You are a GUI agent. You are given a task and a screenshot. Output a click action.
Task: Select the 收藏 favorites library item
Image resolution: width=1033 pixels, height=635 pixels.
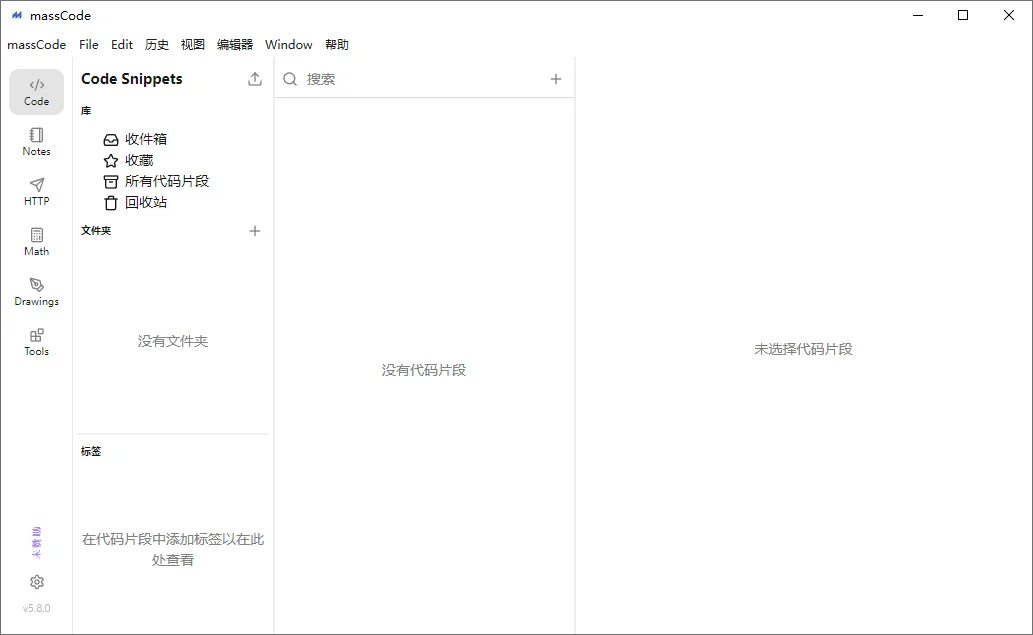(x=128, y=160)
